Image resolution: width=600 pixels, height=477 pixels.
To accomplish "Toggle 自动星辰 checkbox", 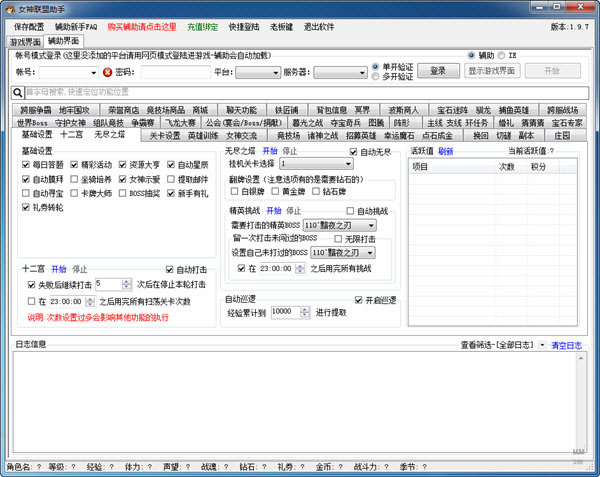I will click(171, 165).
